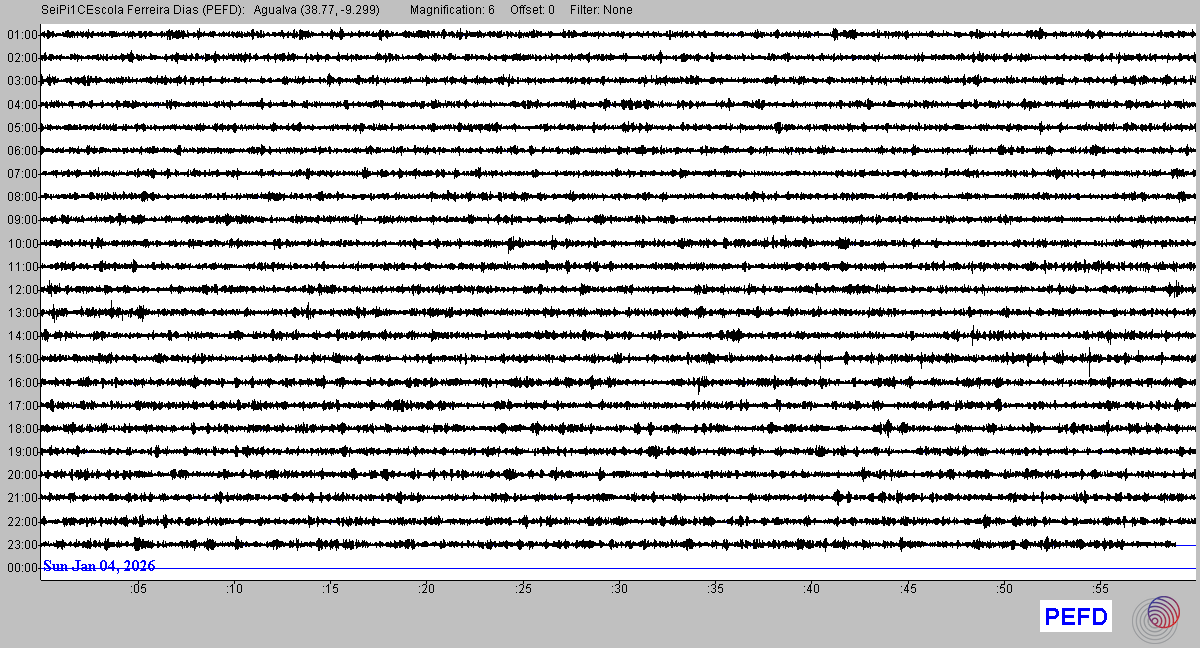Select the 07:00 hour trace label
1200x648 pixels.
21,174
